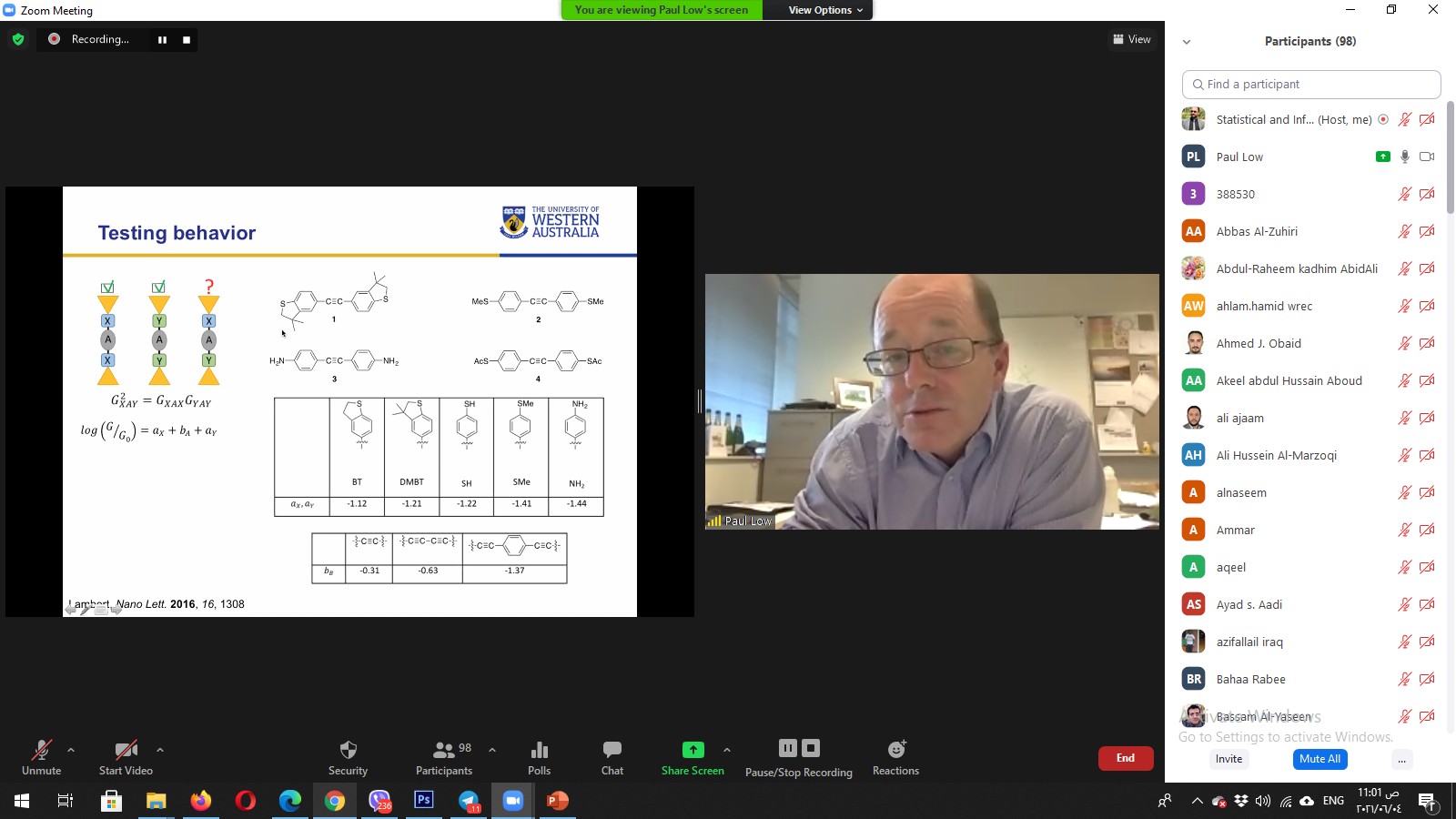Stop the recording in top bar
This screenshot has width=1456, height=819.
187,40
